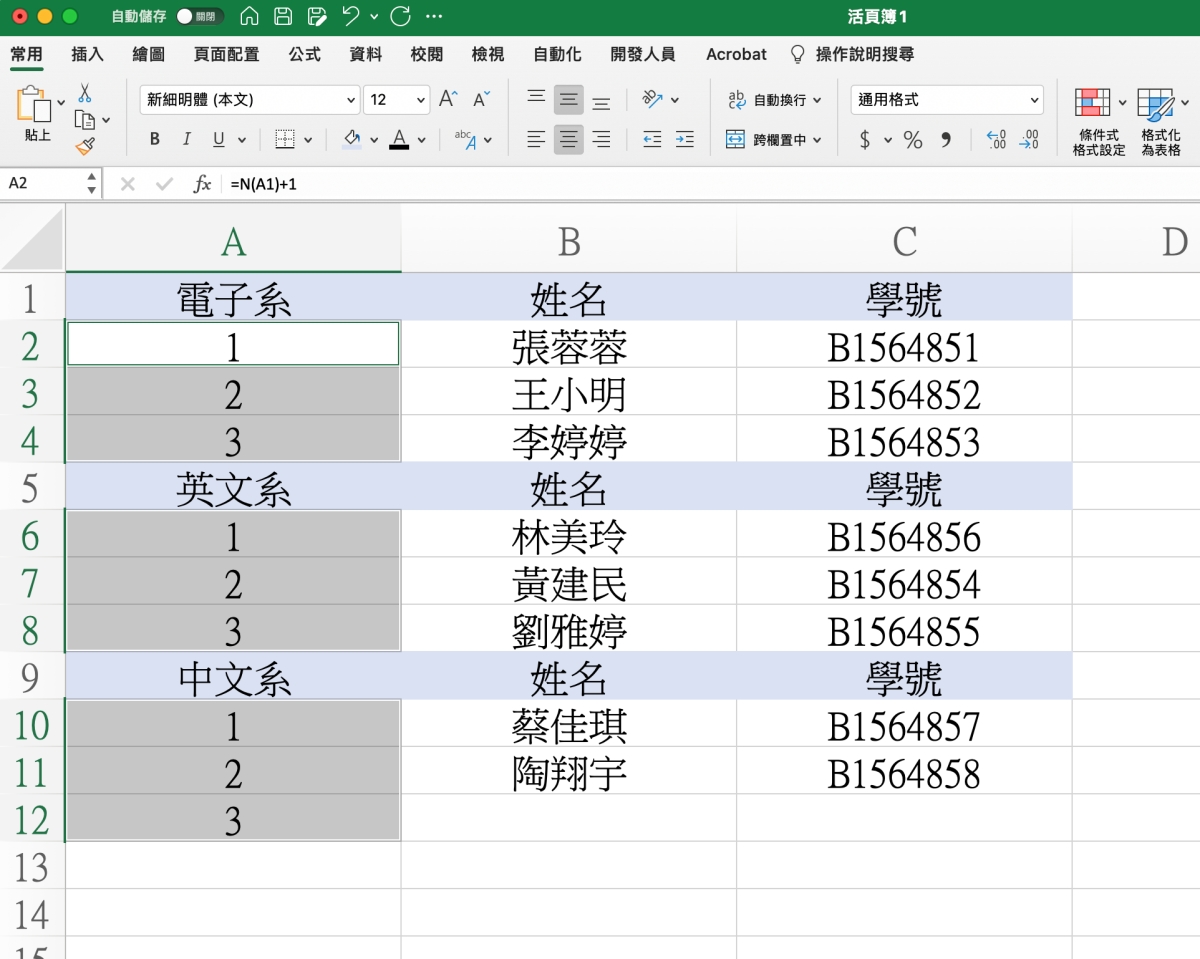Image resolution: width=1200 pixels, height=959 pixels.
Task: Click the 自動換行 wrap text button
Action: pyautogui.click(x=774, y=100)
